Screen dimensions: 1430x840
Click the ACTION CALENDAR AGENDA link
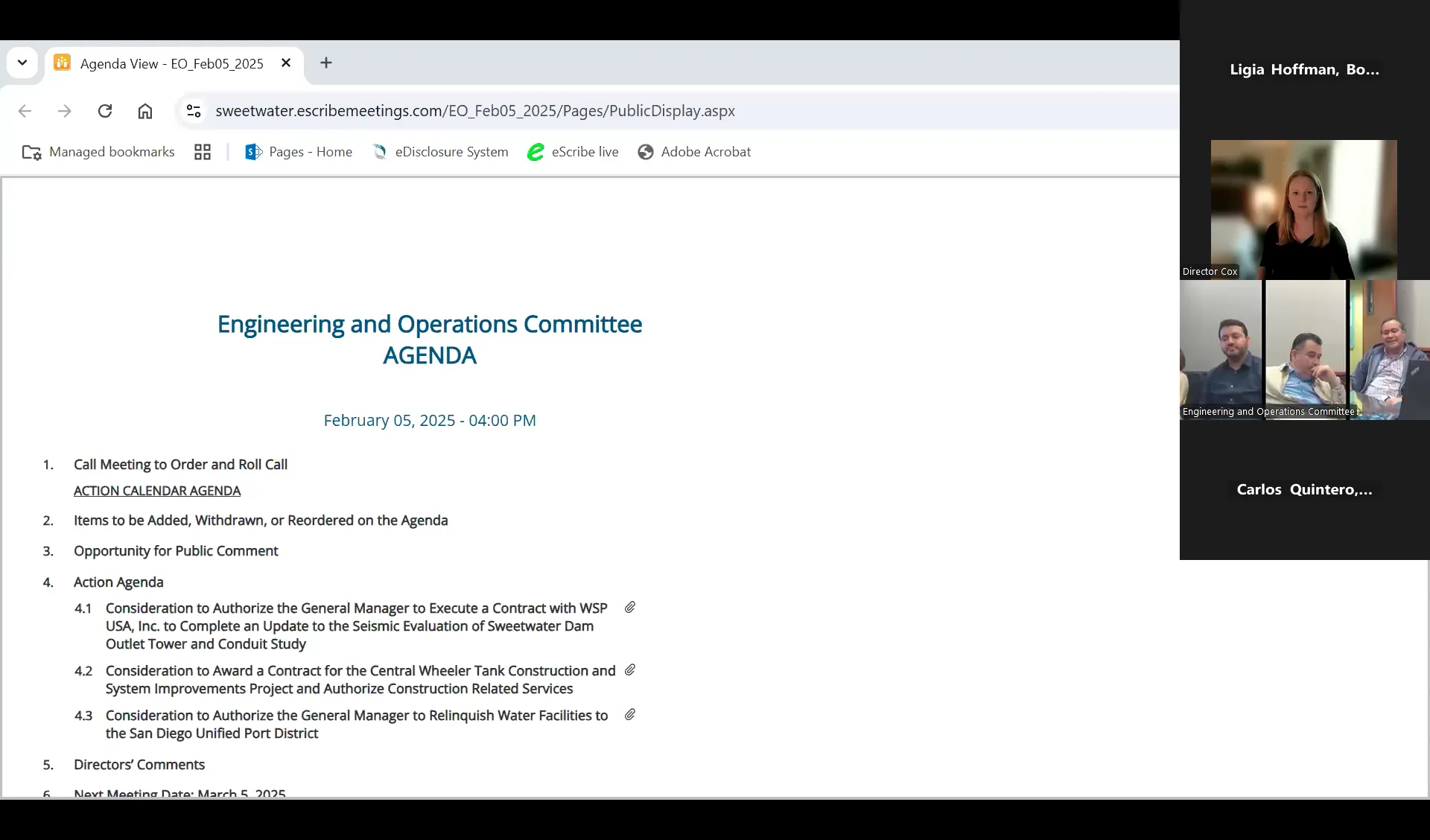point(156,490)
